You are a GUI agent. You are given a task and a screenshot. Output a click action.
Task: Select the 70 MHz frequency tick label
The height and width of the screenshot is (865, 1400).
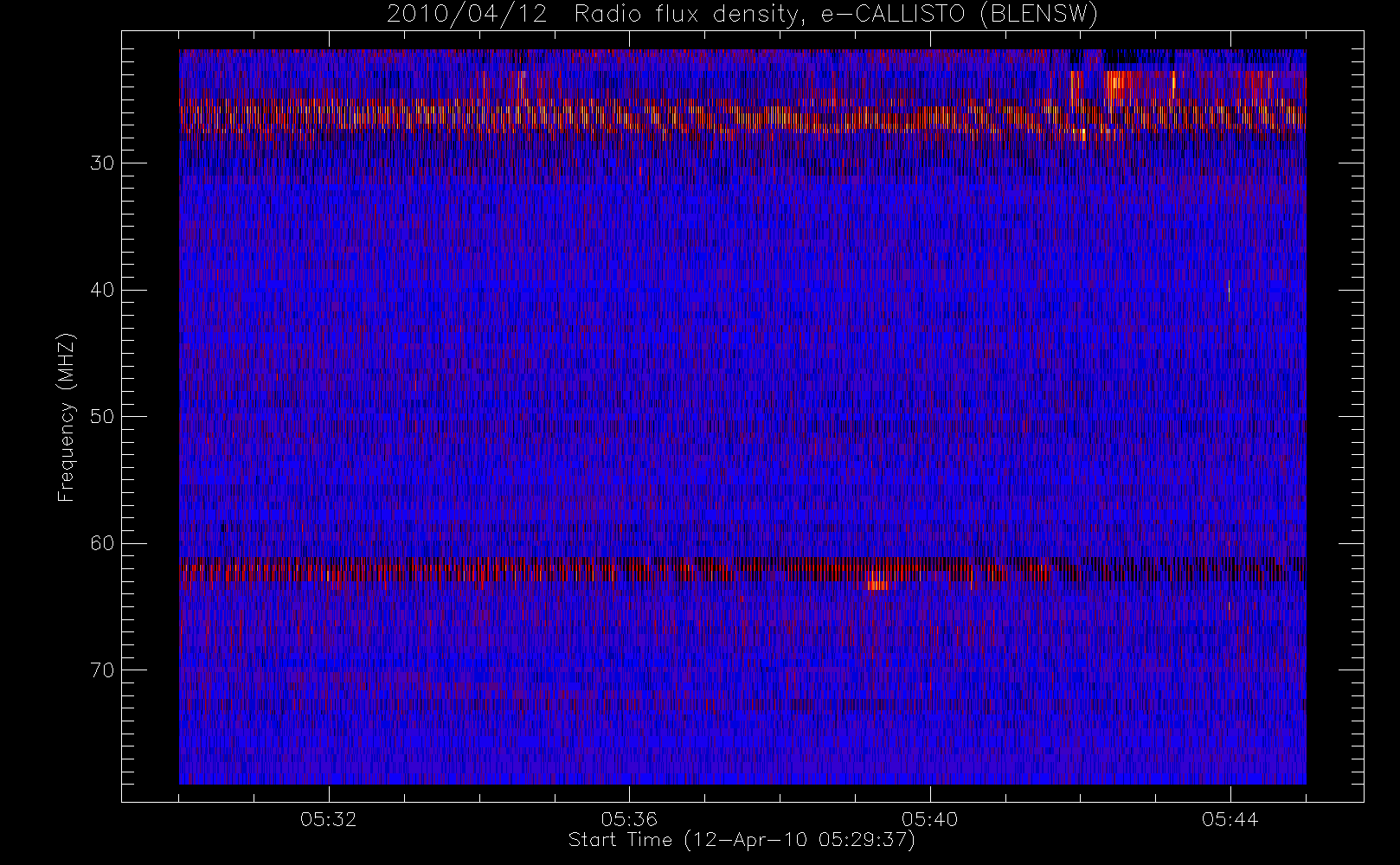102,670
